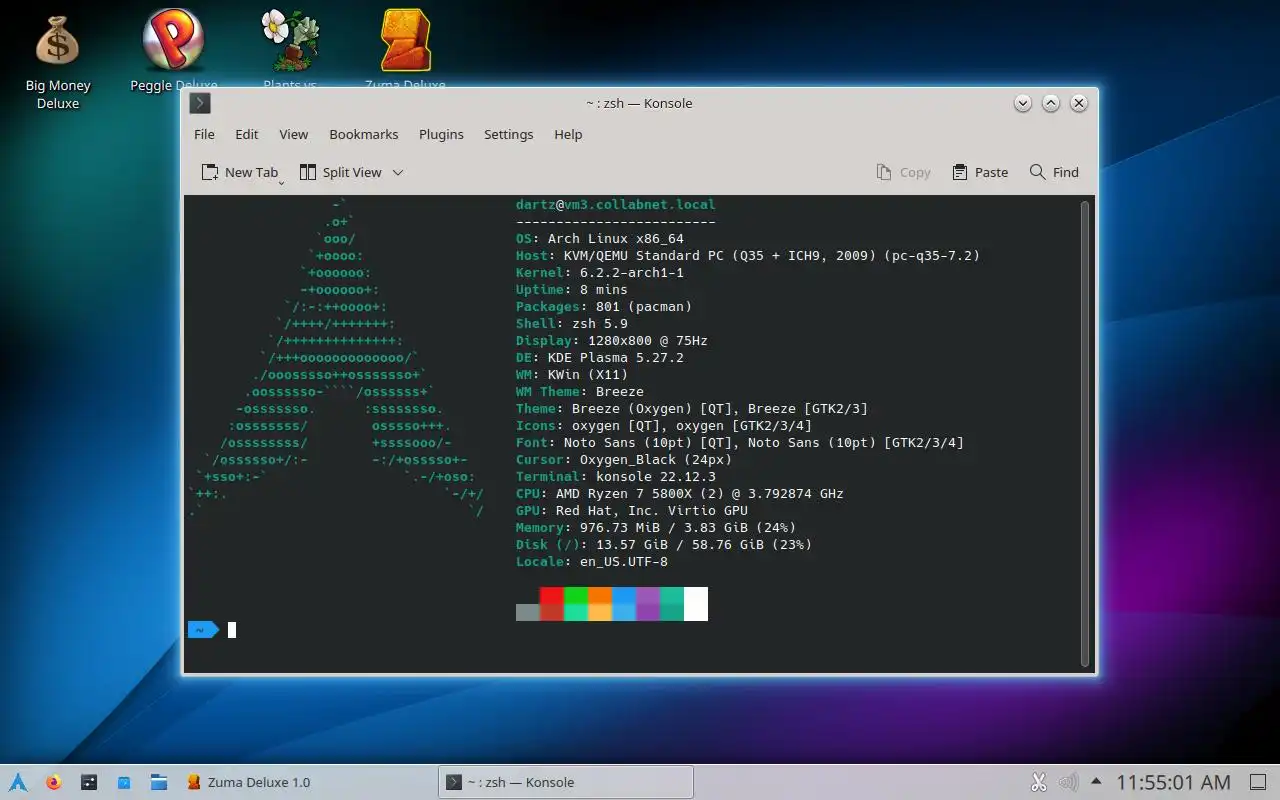This screenshot has height=800, width=1280.
Task: Expand the hidden system tray icons arrow
Action: (x=1096, y=781)
